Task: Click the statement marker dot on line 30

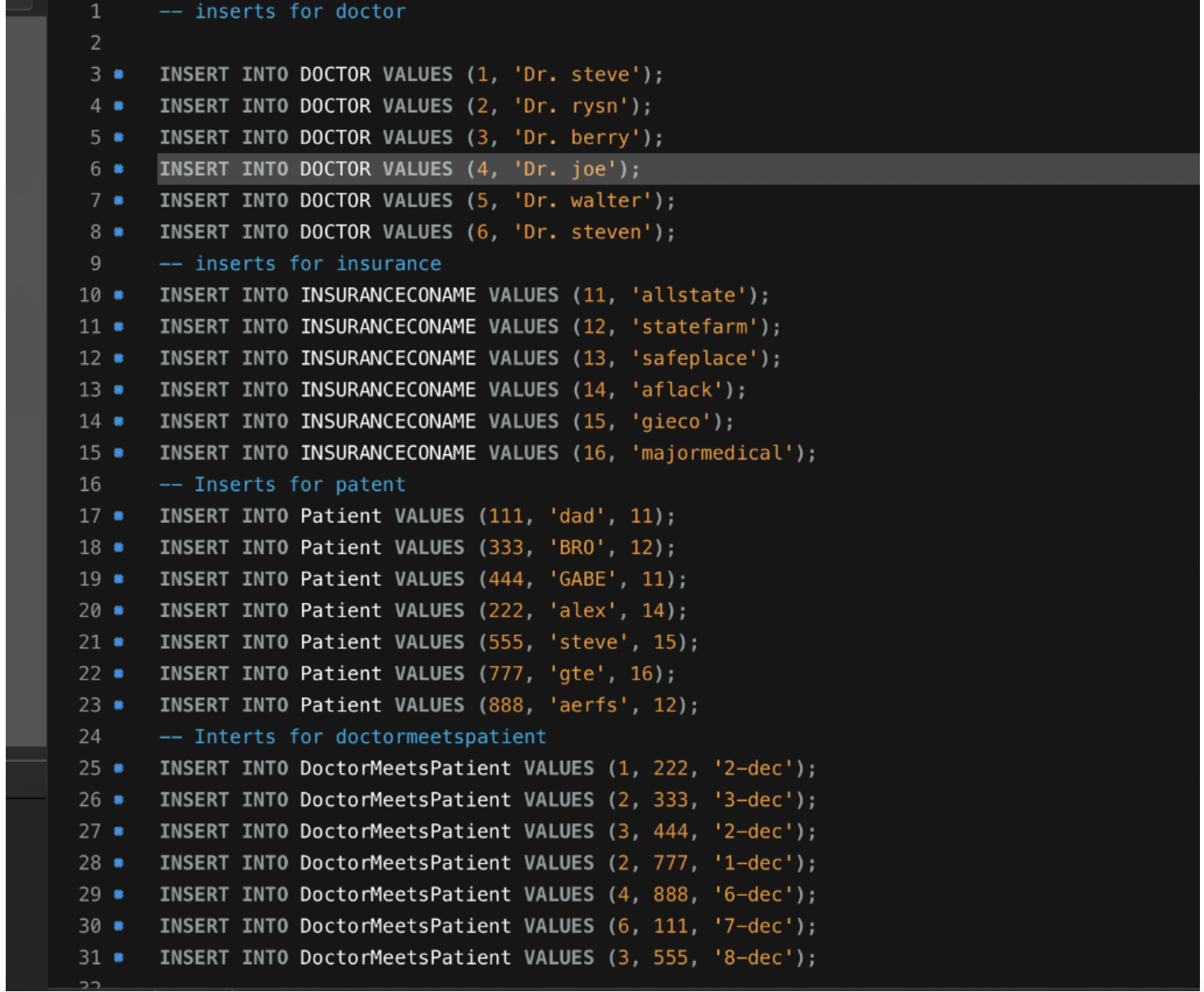Action: [x=119, y=926]
